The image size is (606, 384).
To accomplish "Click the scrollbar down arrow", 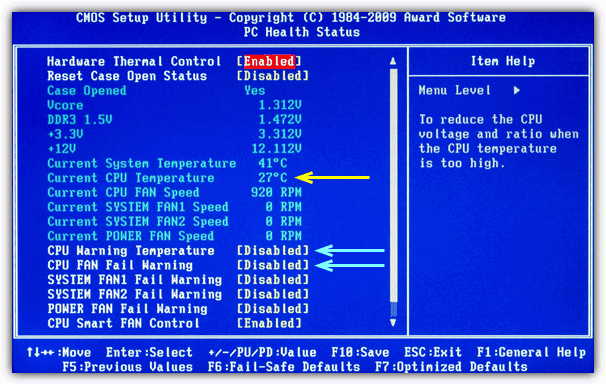I will [393, 322].
